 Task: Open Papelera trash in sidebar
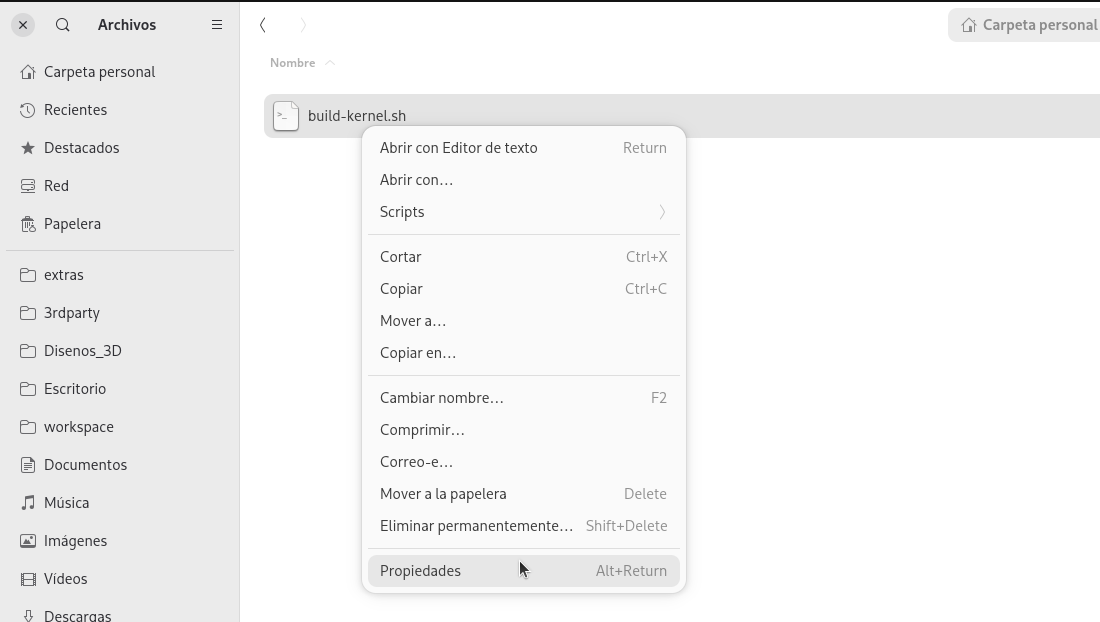tap(72, 224)
